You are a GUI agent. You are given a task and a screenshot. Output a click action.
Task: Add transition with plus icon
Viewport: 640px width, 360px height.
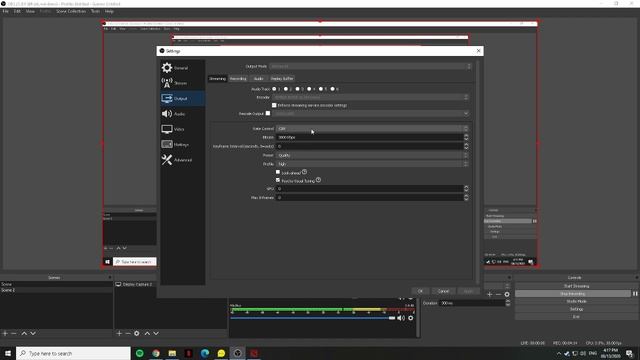coord(489,294)
